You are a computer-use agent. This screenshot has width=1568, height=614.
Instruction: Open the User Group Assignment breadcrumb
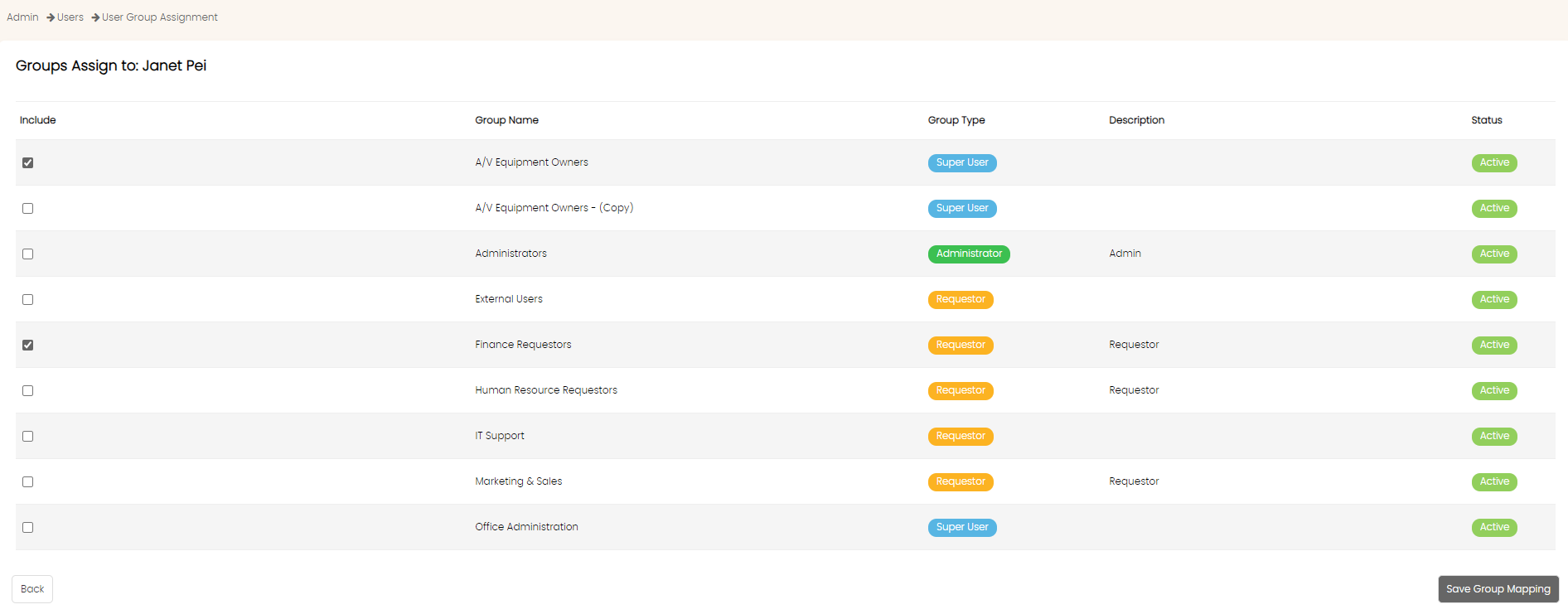(x=160, y=17)
